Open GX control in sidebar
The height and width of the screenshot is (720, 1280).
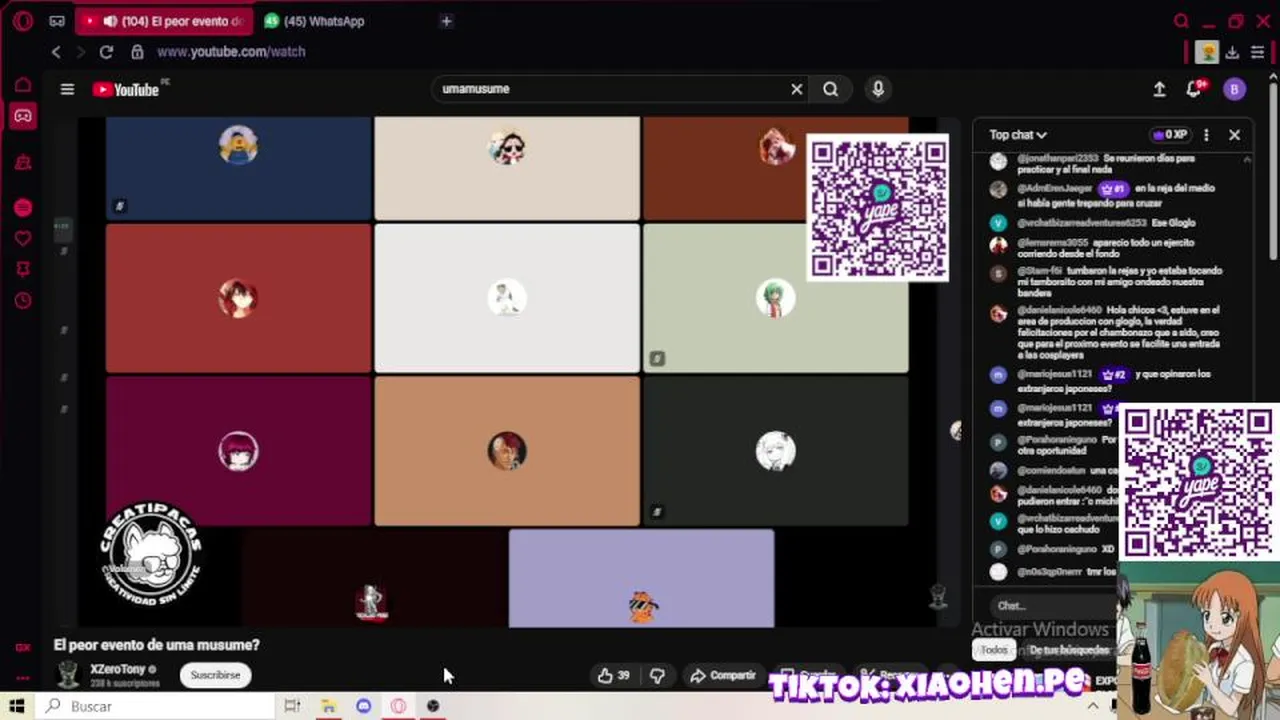point(23,647)
